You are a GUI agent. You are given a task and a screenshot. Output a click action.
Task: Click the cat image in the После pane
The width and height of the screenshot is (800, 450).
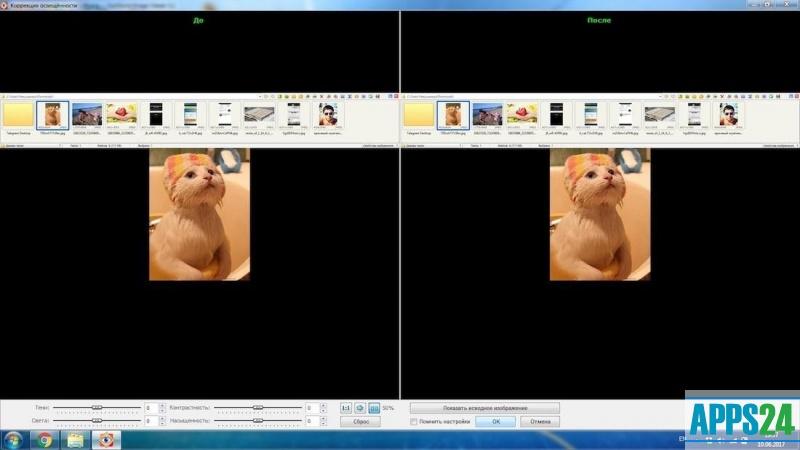pos(600,214)
